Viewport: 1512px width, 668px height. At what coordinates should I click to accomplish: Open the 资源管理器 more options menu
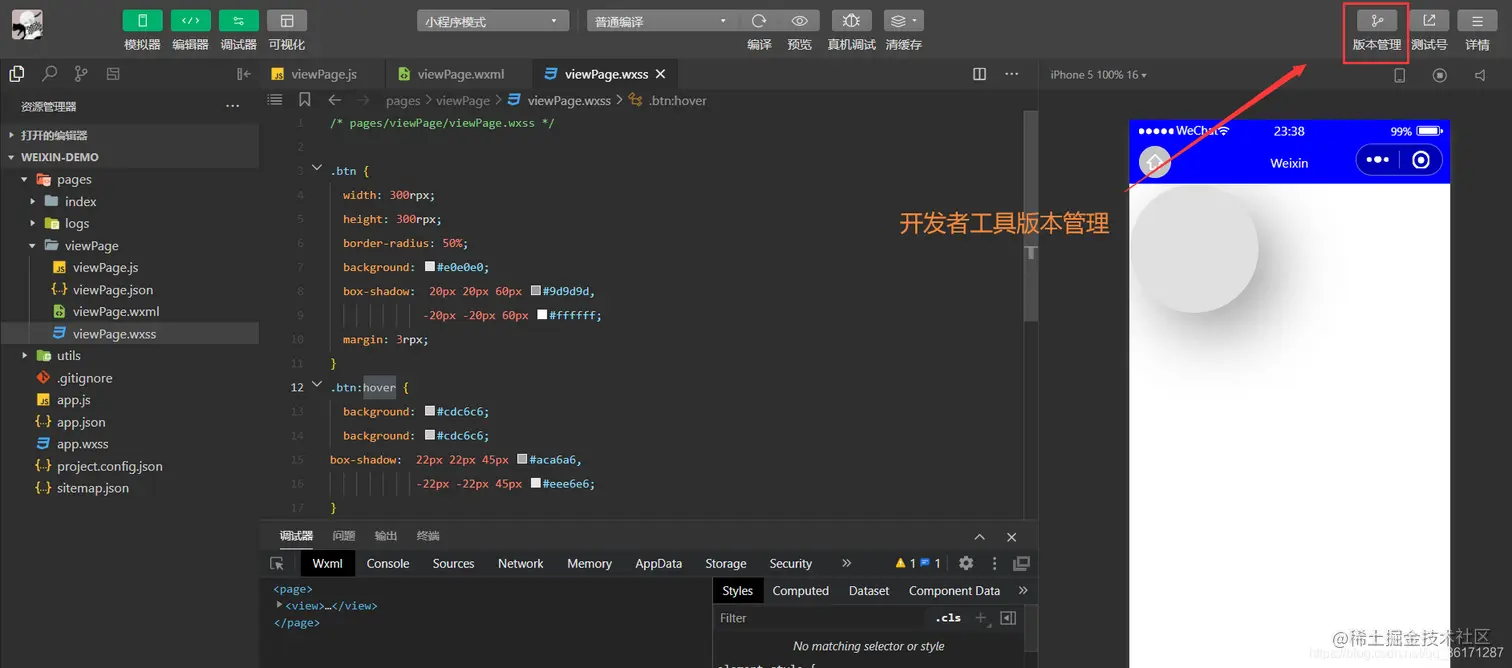(233, 106)
